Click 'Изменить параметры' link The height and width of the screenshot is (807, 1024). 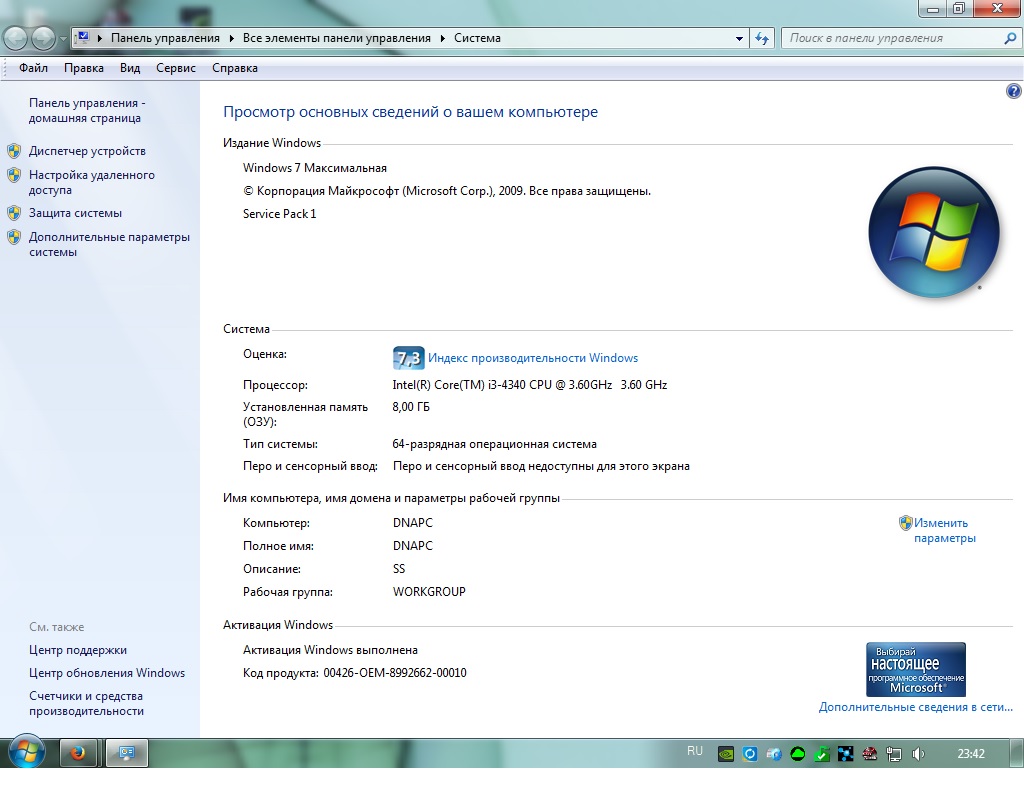[x=944, y=530]
